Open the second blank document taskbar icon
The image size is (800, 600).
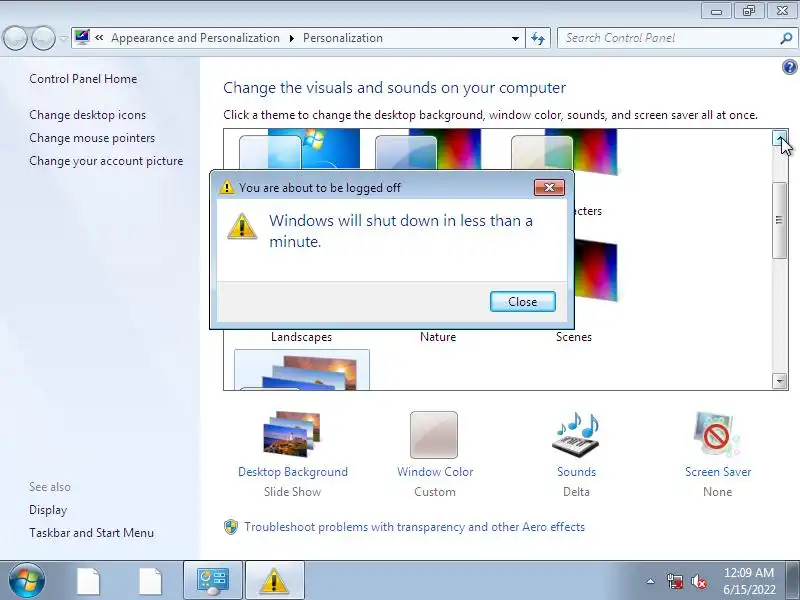pos(151,581)
